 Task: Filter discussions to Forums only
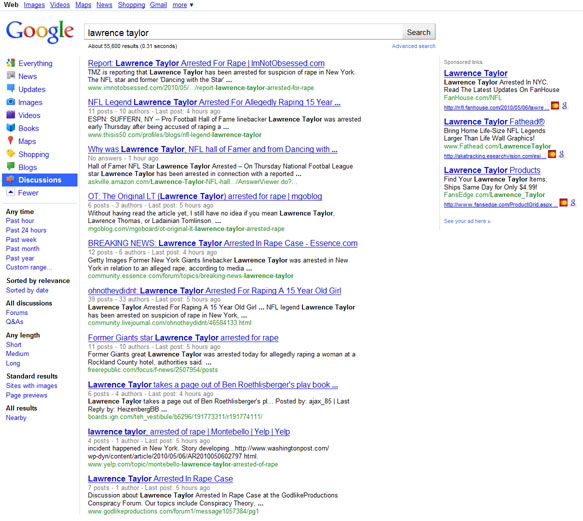click(17, 312)
